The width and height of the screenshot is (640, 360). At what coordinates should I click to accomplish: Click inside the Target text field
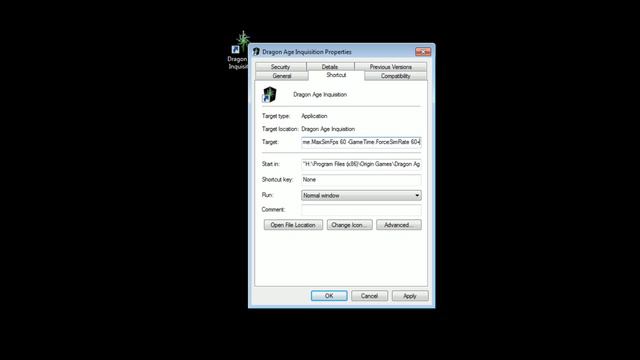pyautogui.click(x=361, y=142)
